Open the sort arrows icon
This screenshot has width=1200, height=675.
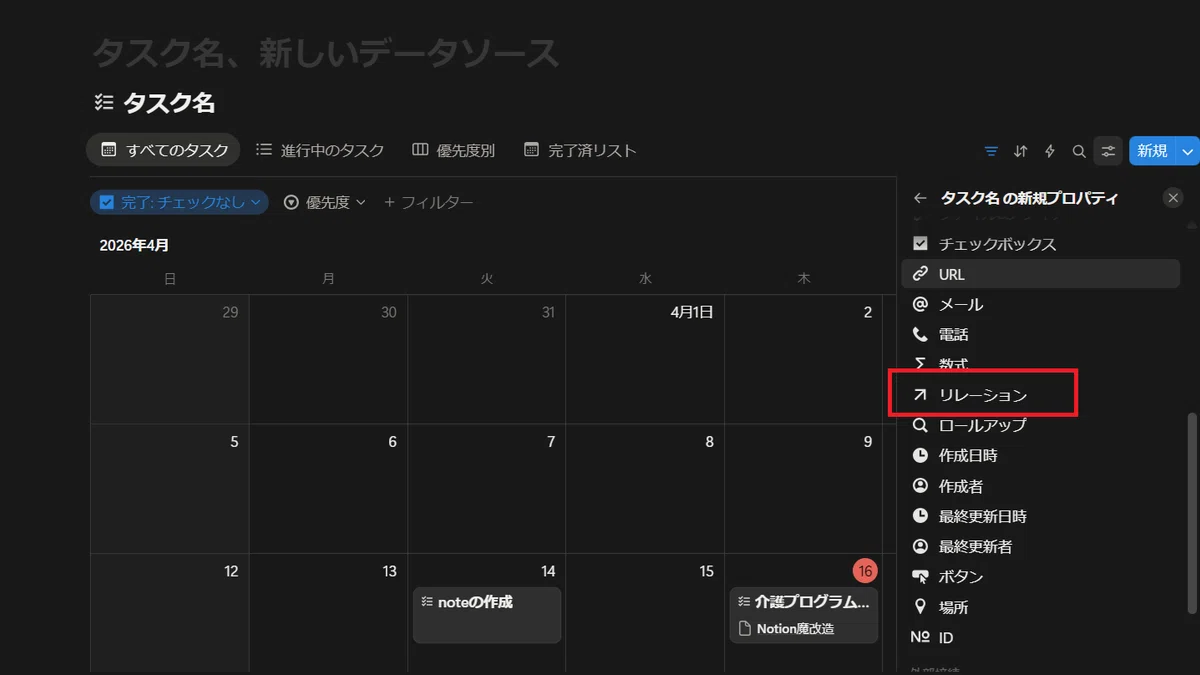tap(1020, 151)
